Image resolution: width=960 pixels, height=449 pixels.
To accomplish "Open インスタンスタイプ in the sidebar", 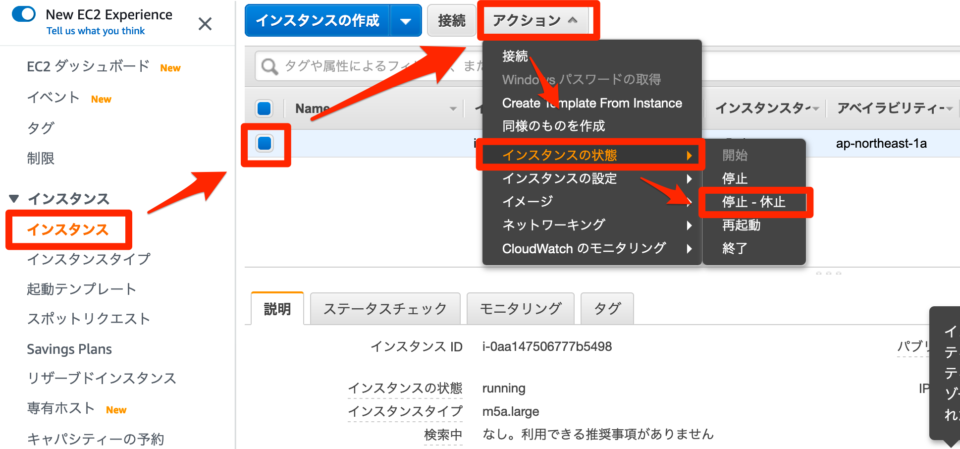I will click(x=88, y=259).
